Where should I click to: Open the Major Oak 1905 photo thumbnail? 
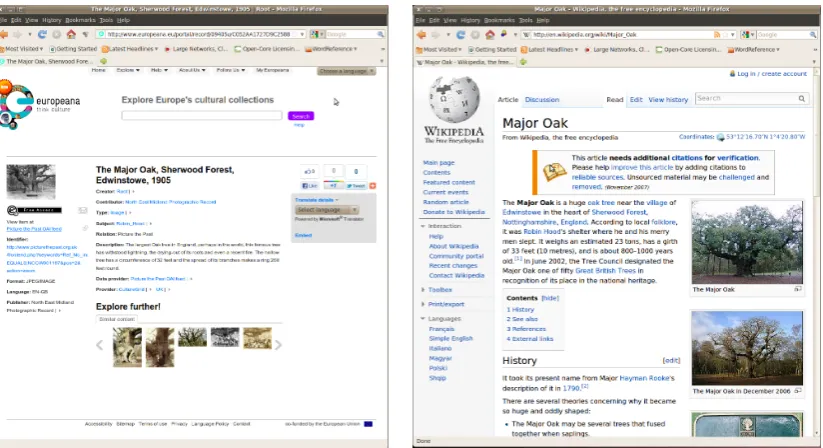[30, 182]
